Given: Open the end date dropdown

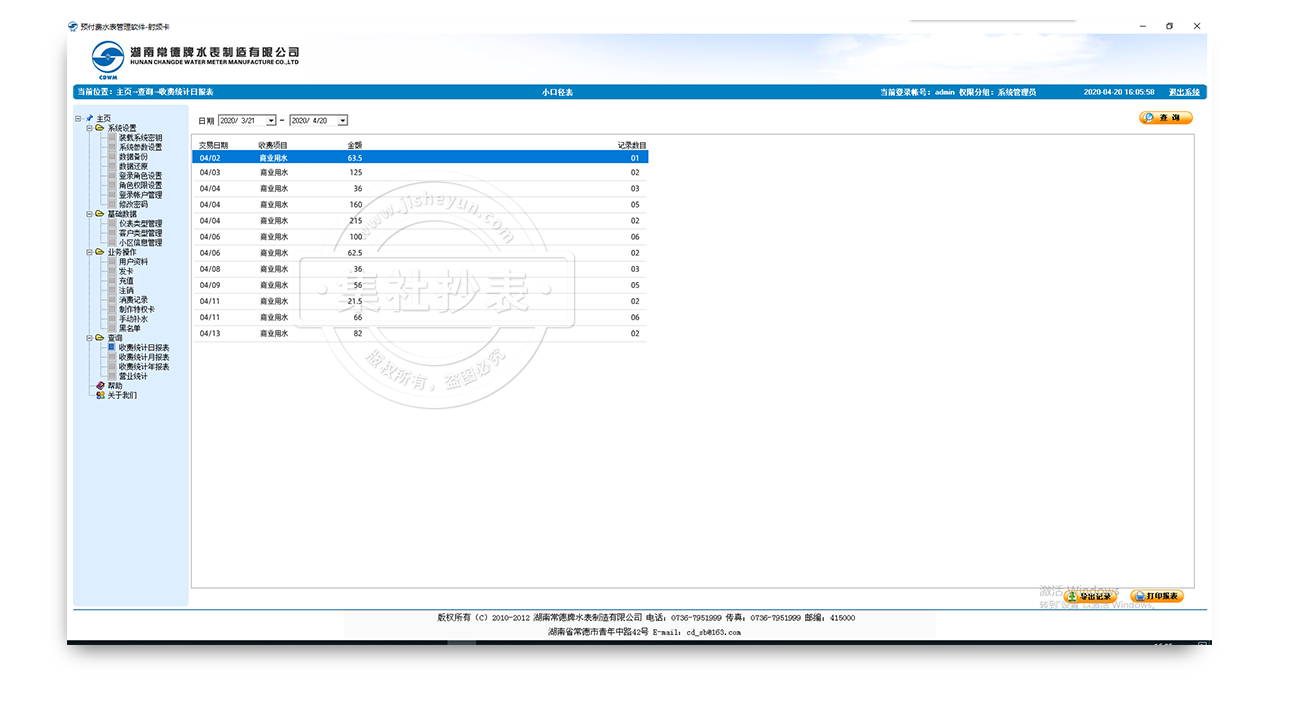Looking at the screenshot, I should click(343, 121).
